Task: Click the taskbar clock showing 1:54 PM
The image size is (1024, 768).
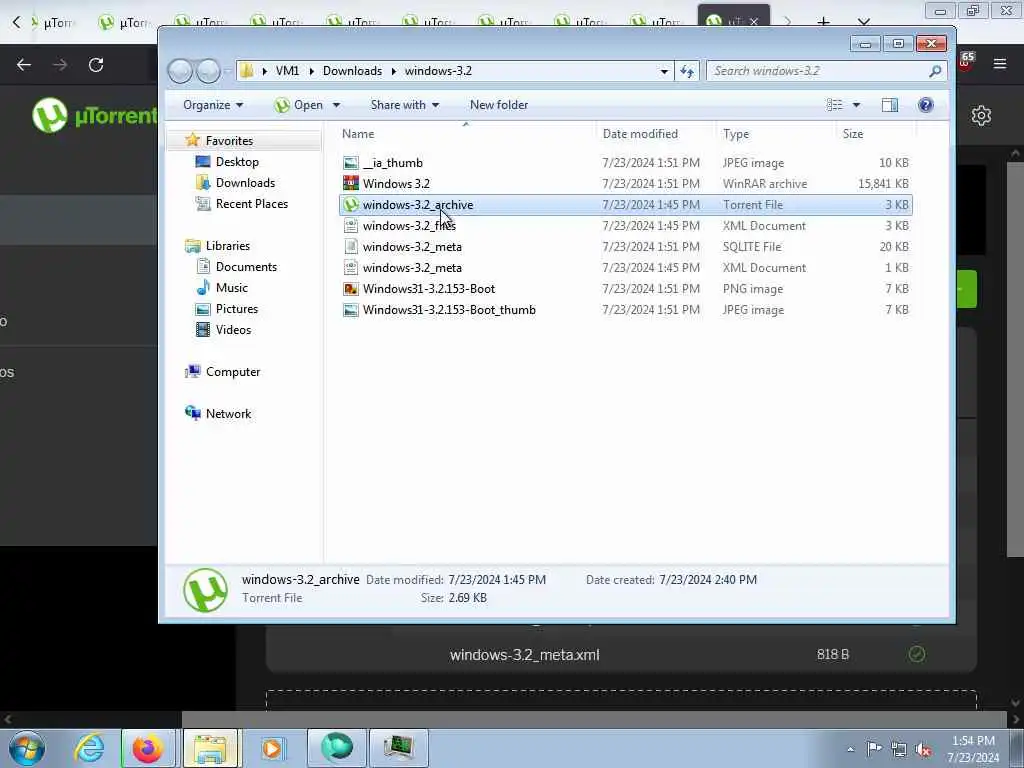Action: 973,749
